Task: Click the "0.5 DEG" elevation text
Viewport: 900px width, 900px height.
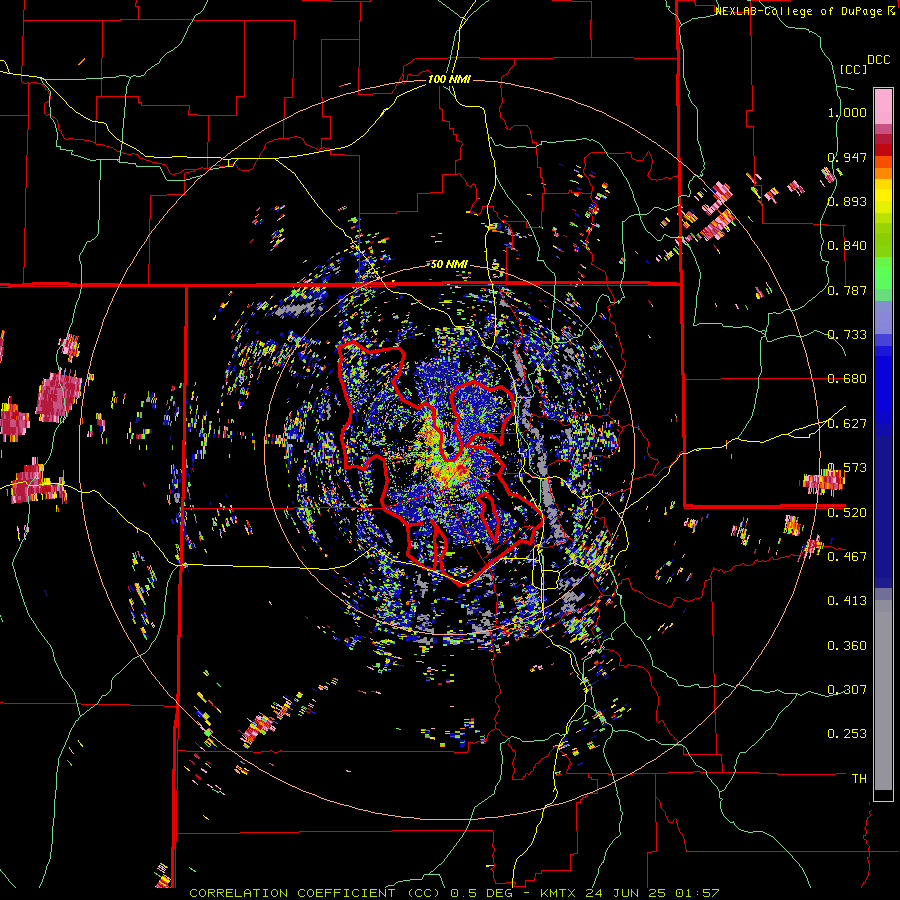Action: (x=483, y=893)
